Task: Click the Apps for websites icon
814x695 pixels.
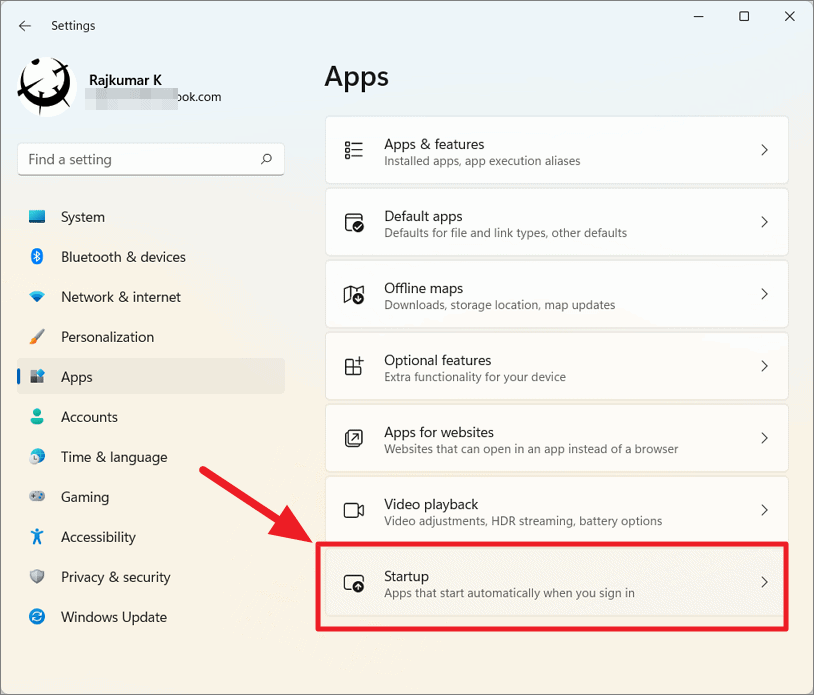Action: point(353,438)
